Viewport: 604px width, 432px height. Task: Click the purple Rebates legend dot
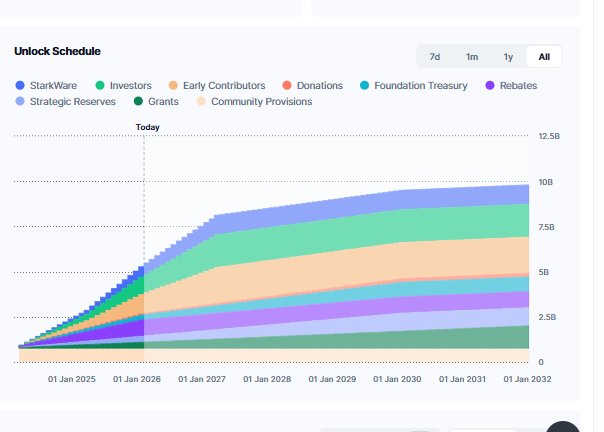490,86
